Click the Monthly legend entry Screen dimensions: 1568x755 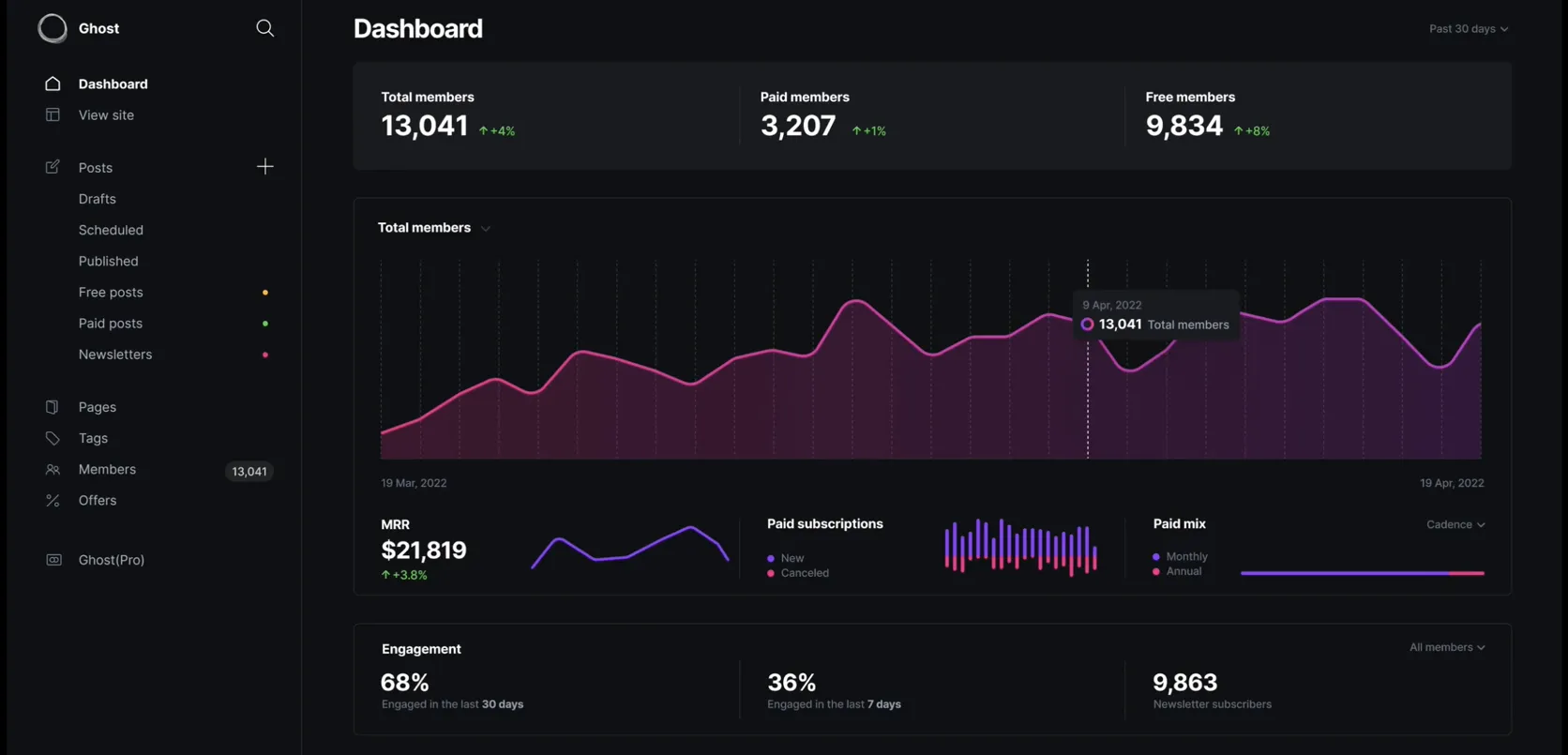1180,556
